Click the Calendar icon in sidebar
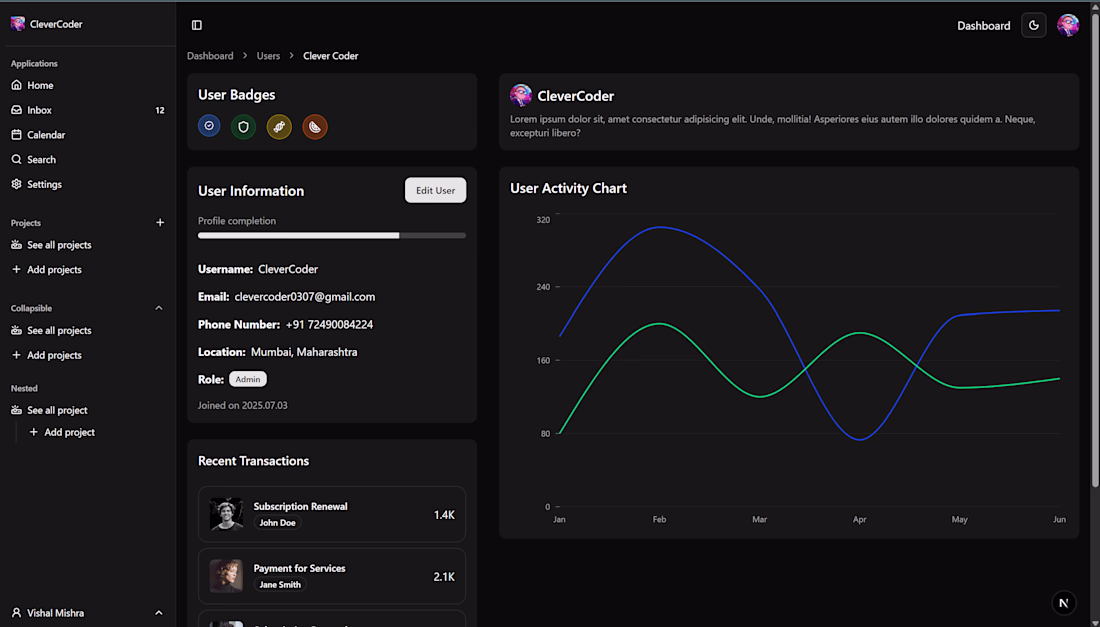1100x627 pixels. coord(17,135)
